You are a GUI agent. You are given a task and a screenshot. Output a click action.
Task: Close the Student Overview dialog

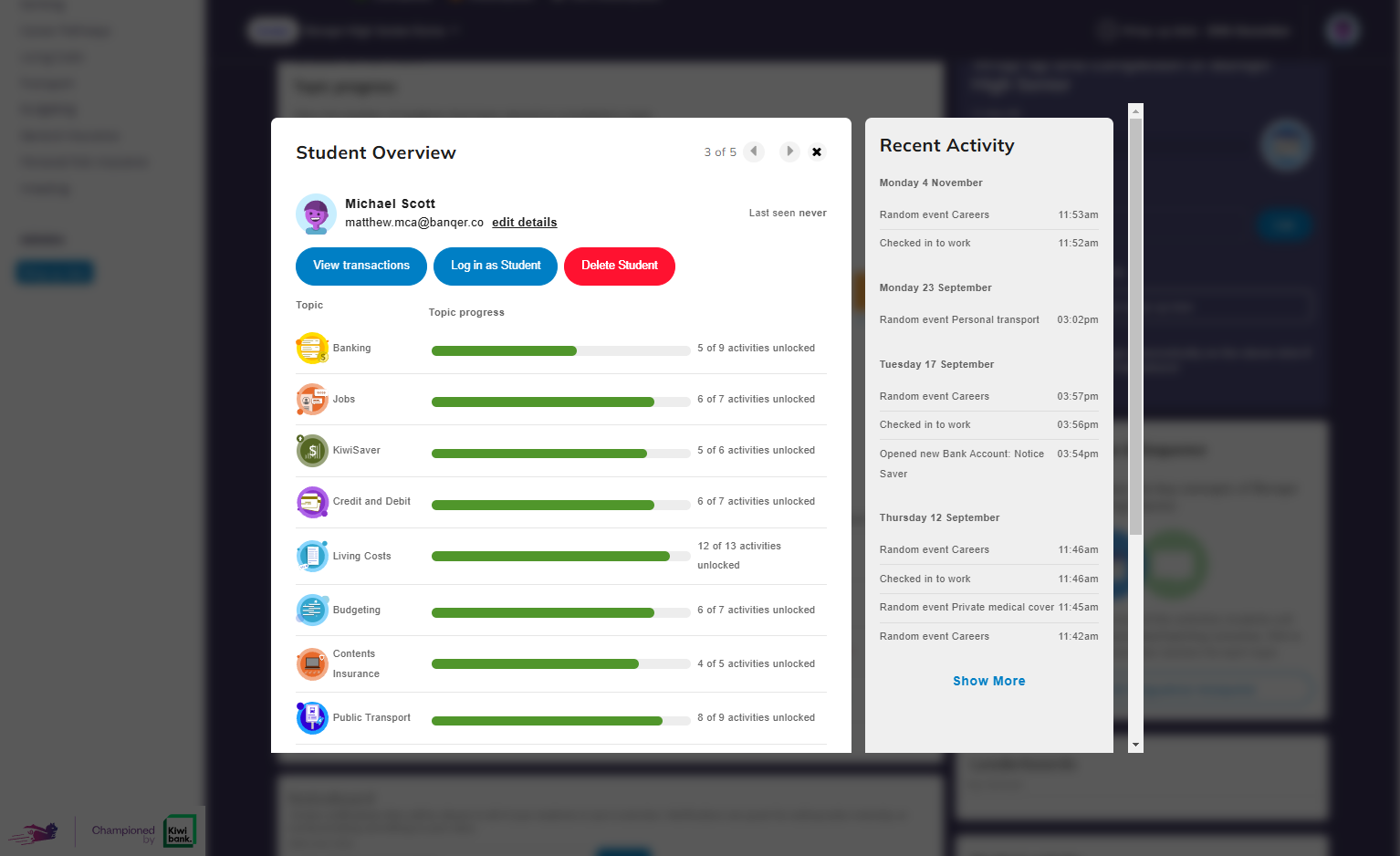click(x=817, y=152)
